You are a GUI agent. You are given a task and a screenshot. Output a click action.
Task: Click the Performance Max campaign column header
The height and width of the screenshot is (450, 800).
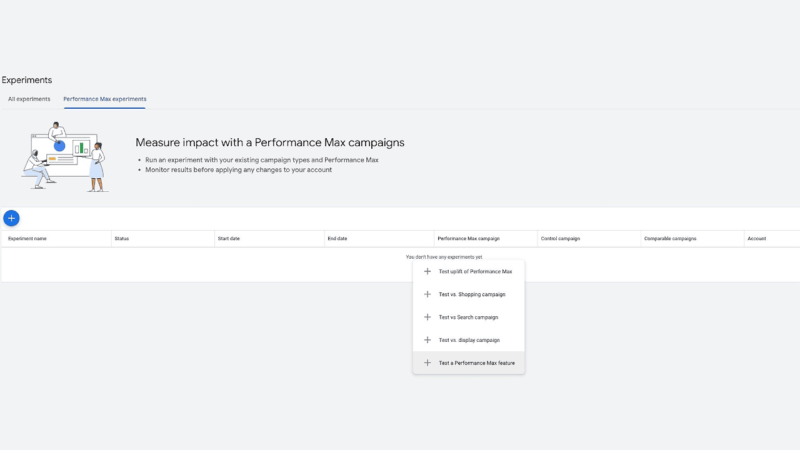click(468, 238)
